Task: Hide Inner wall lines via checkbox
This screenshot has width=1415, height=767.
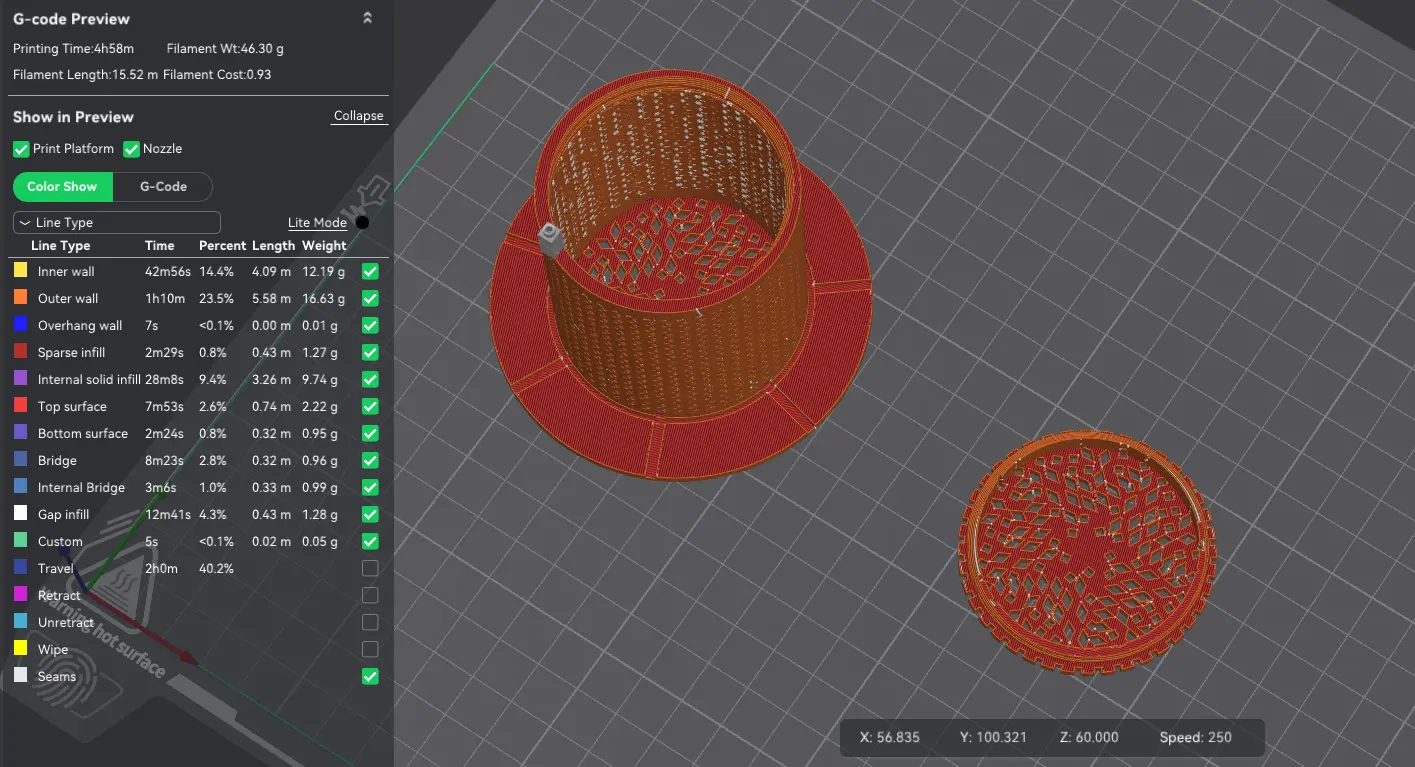Action: [x=370, y=272]
